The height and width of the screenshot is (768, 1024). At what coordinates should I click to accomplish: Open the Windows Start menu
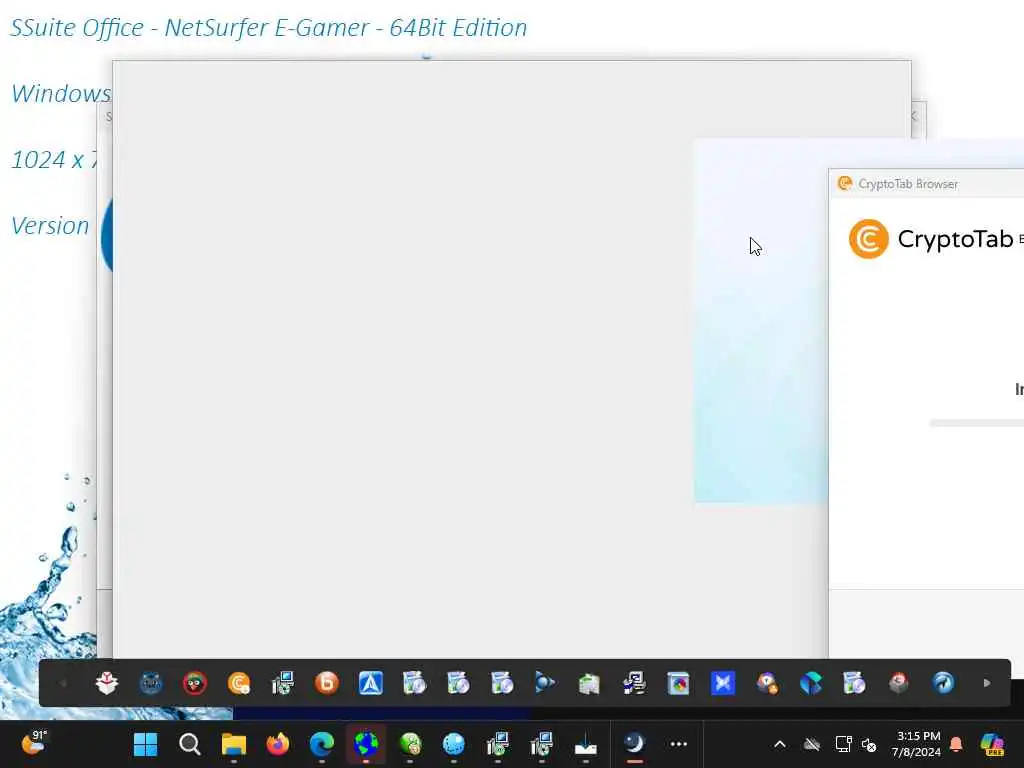pyautogui.click(x=146, y=744)
